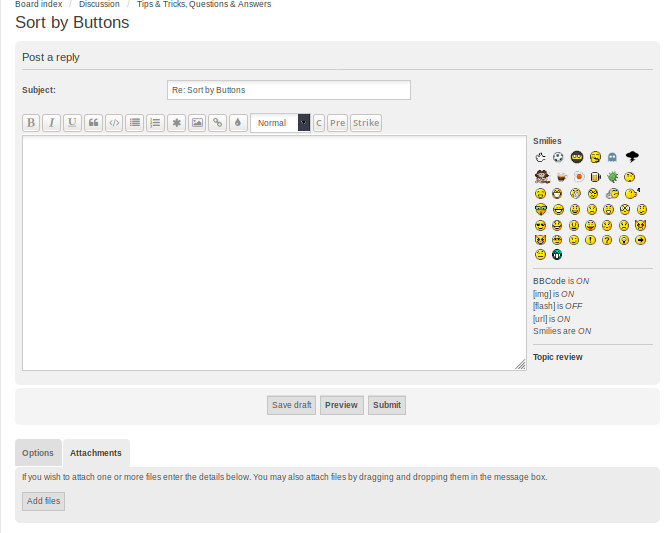Switch to the Options tab

[x=38, y=453]
